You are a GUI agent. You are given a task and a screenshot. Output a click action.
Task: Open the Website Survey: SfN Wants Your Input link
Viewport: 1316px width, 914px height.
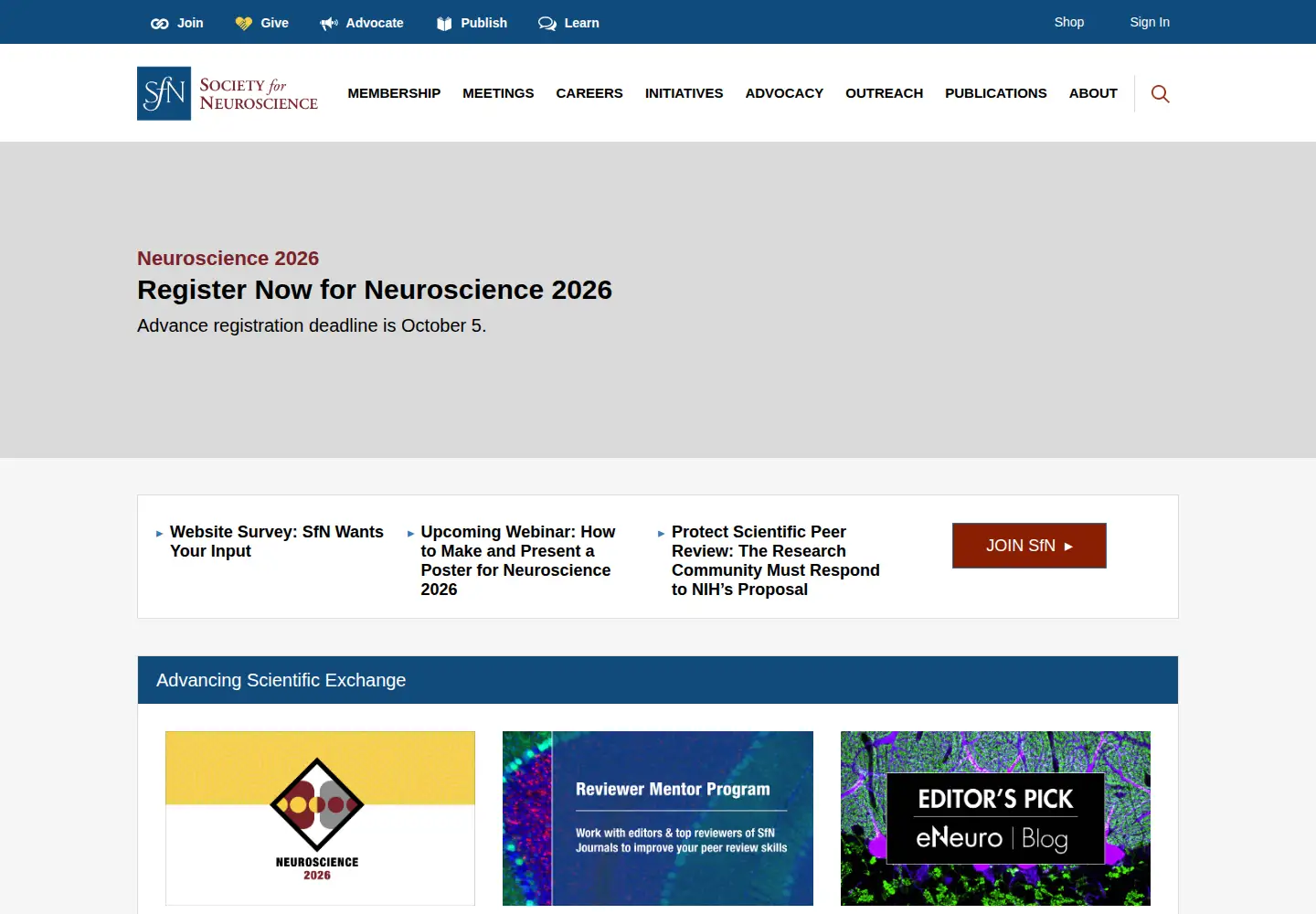pyautogui.click(x=277, y=541)
